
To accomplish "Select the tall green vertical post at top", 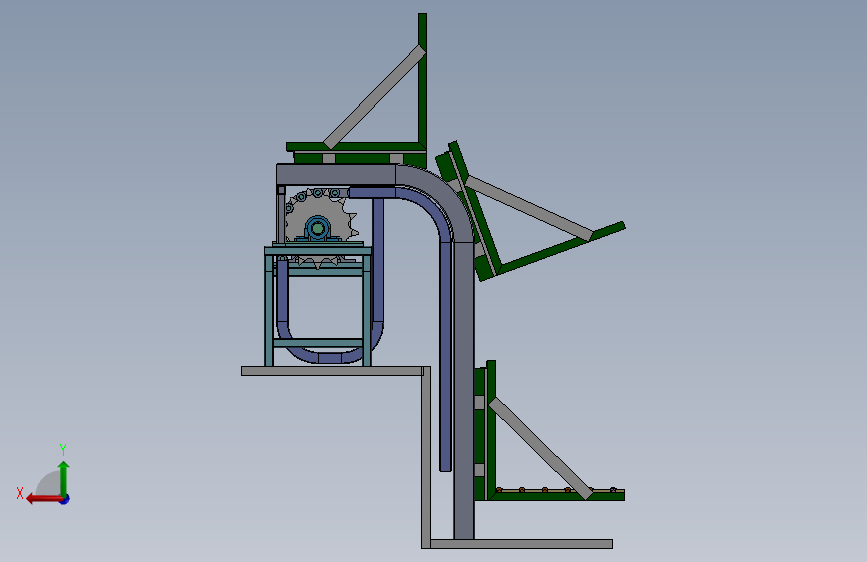I will [422, 83].
